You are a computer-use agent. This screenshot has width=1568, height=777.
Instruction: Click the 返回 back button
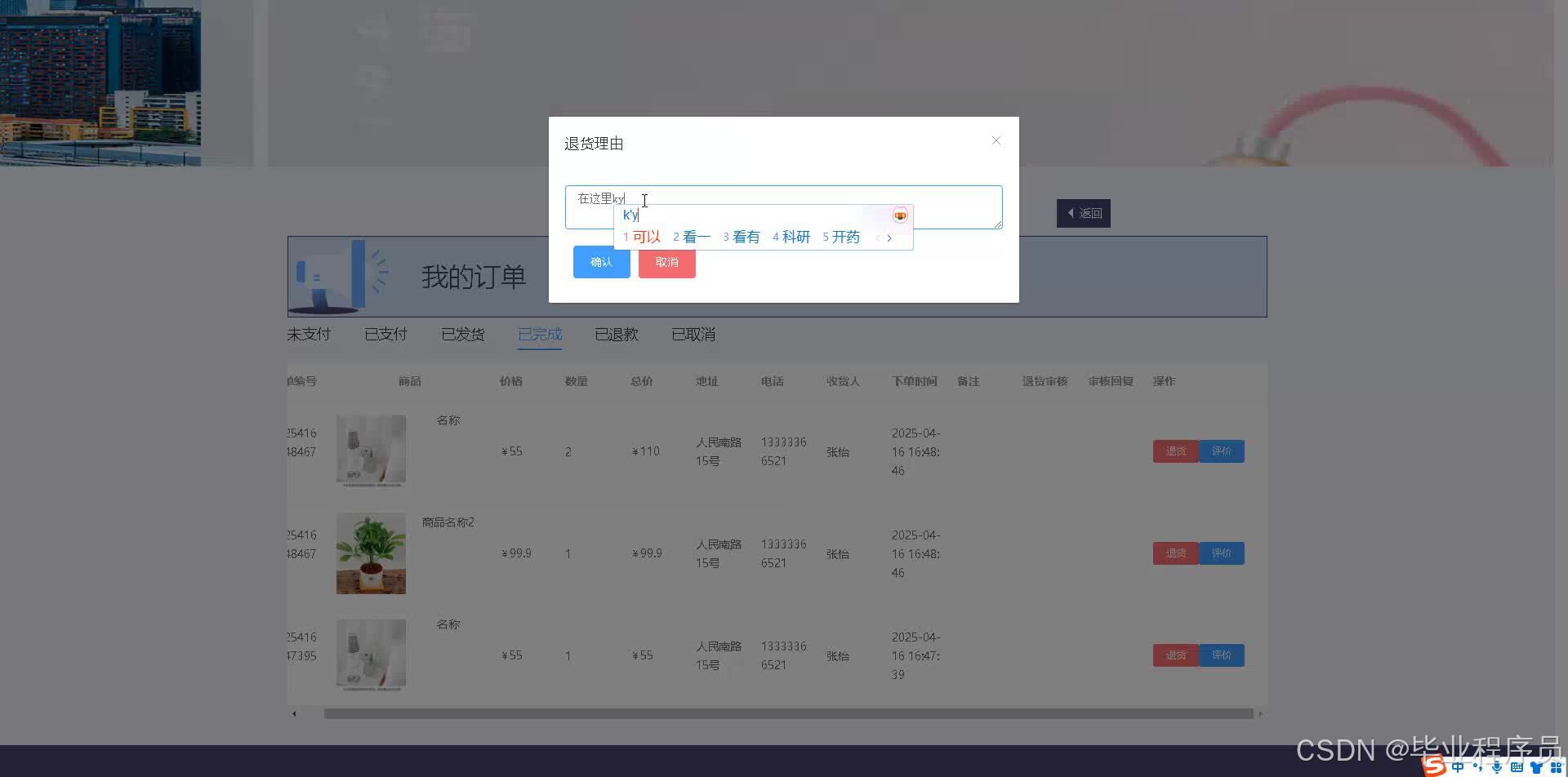click(x=1083, y=213)
